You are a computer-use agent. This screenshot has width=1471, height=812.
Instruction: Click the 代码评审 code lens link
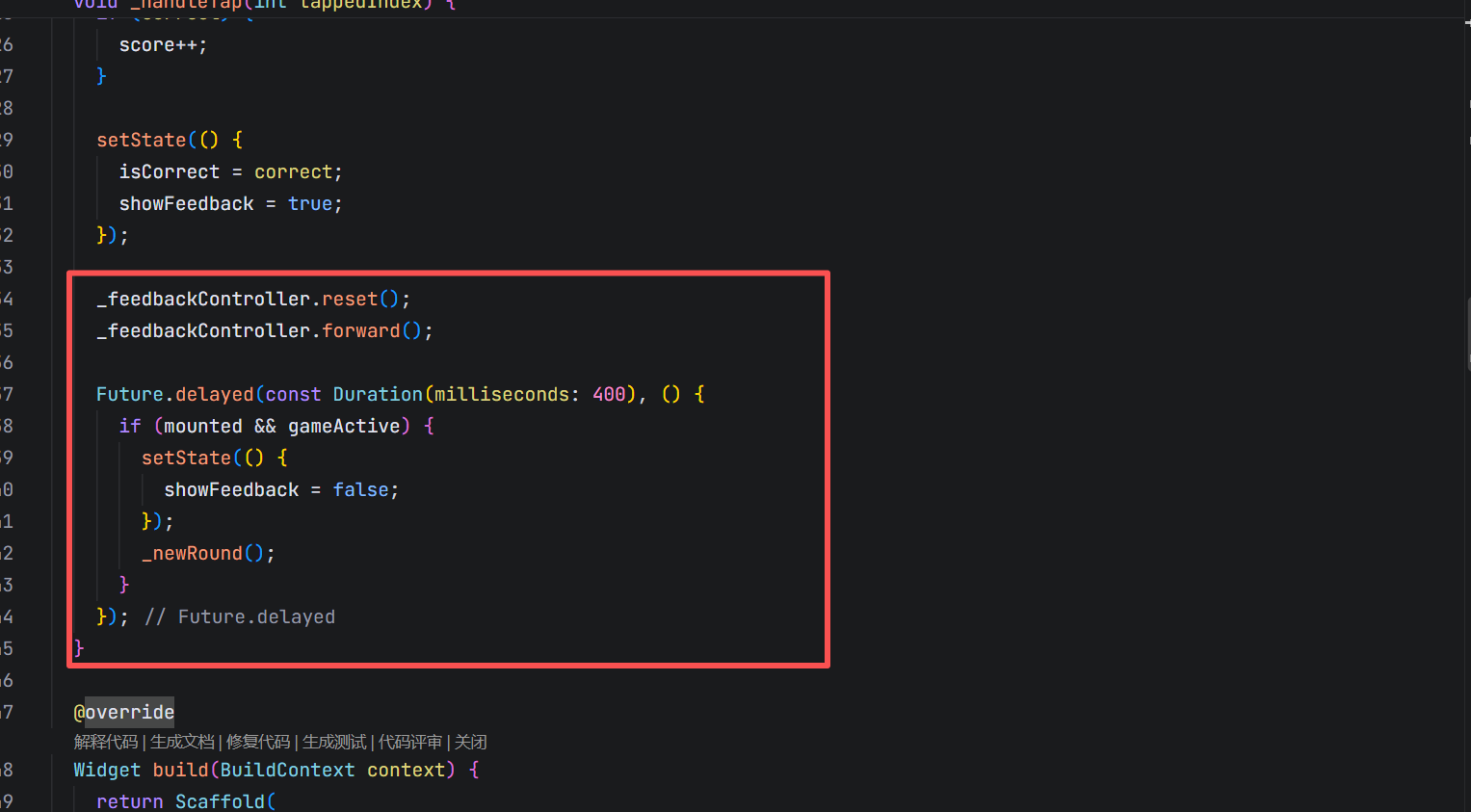tap(410, 742)
